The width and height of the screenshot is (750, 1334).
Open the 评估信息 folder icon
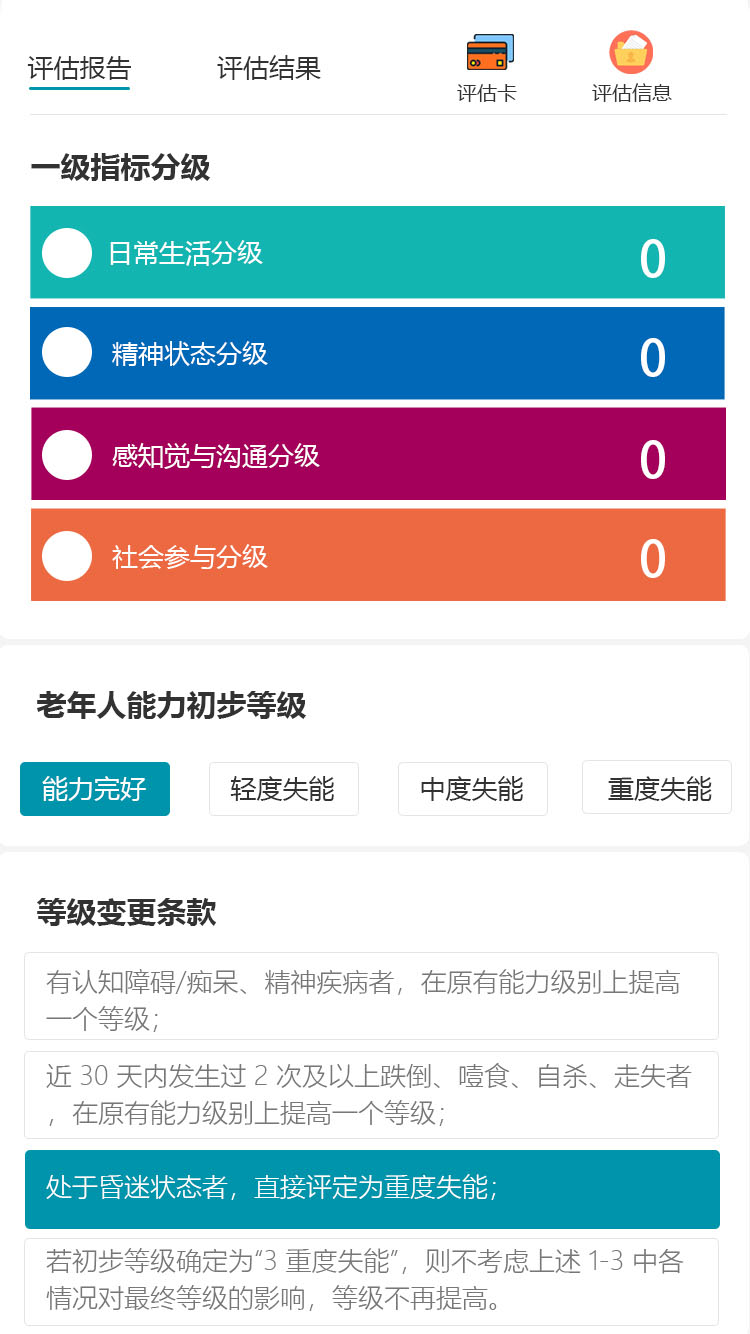pyautogui.click(x=631, y=54)
